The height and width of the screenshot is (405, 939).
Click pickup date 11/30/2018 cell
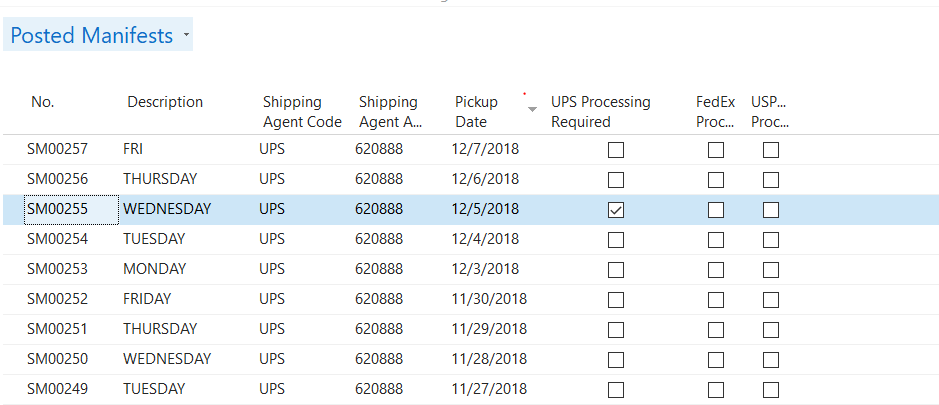pyautogui.click(x=489, y=299)
